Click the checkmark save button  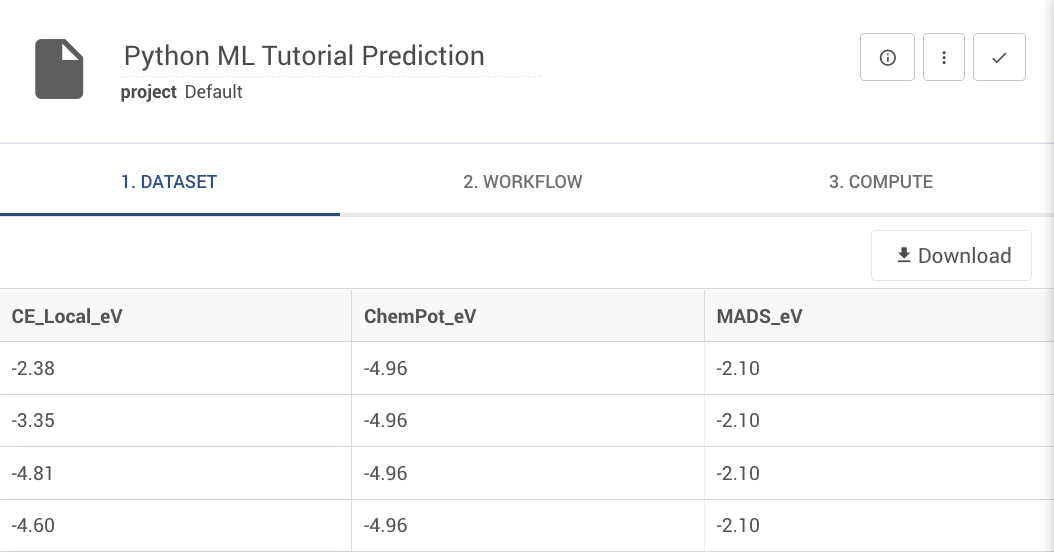999,58
